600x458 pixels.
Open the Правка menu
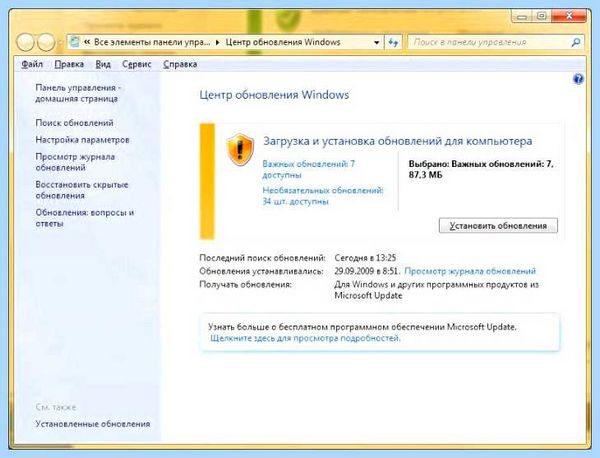coord(69,64)
